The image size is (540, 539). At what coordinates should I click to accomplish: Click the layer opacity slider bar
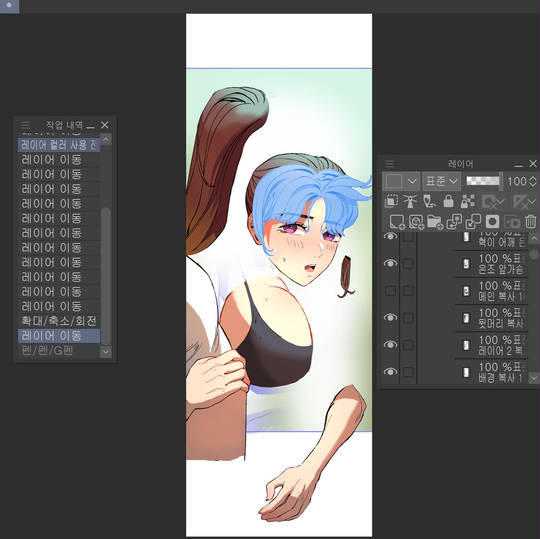click(483, 180)
